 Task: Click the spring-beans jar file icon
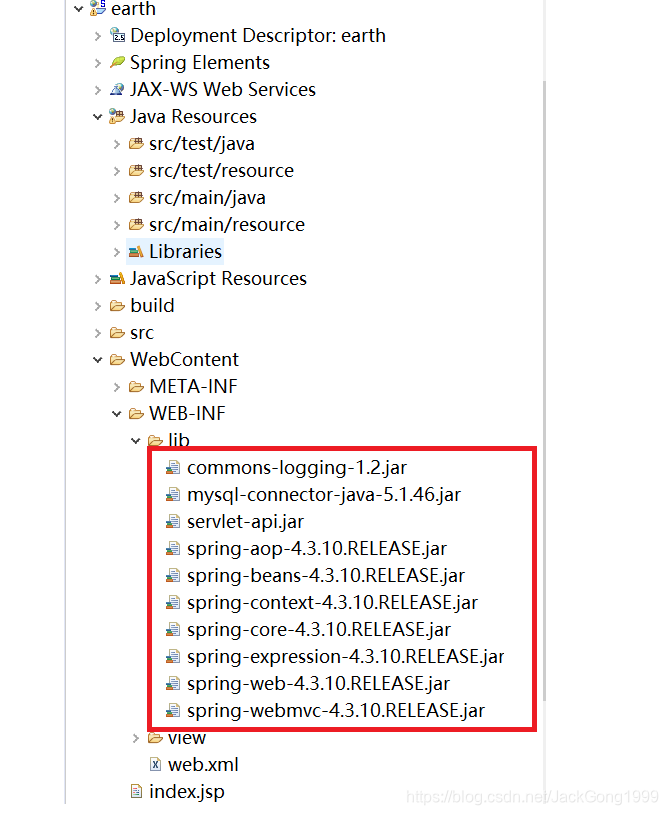173,576
